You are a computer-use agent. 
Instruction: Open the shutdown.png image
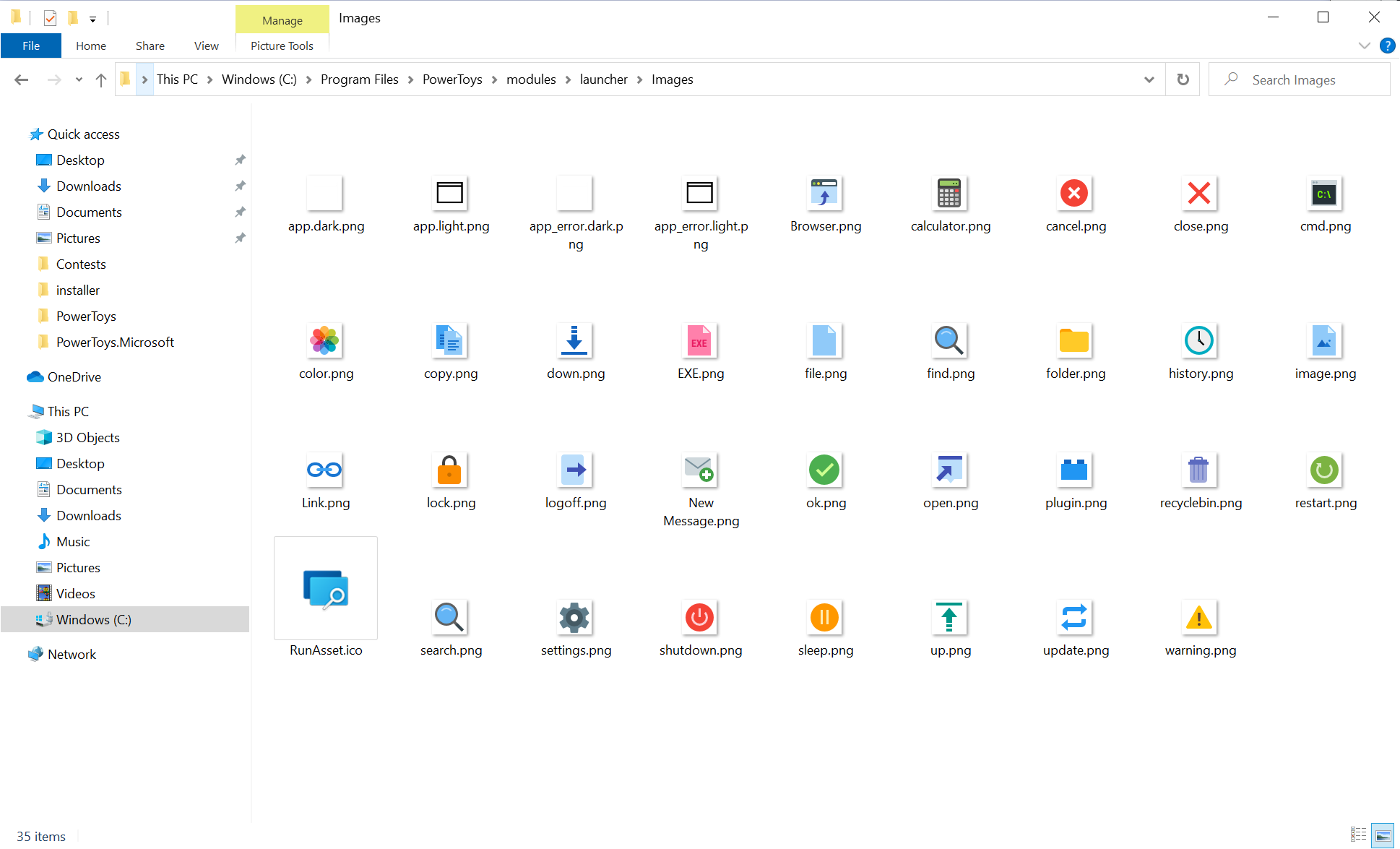[x=699, y=618]
